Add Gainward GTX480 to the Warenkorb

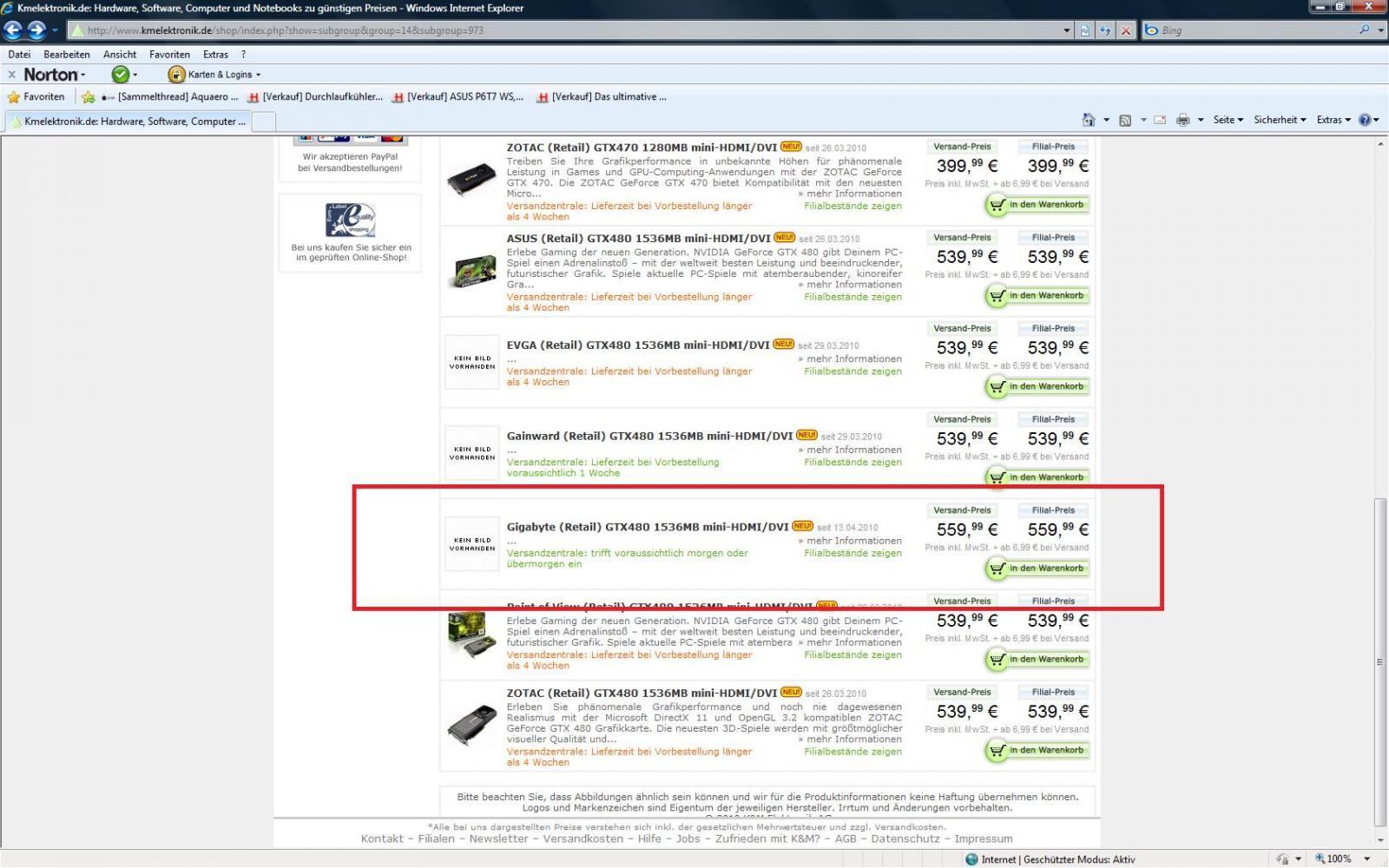click(1037, 477)
